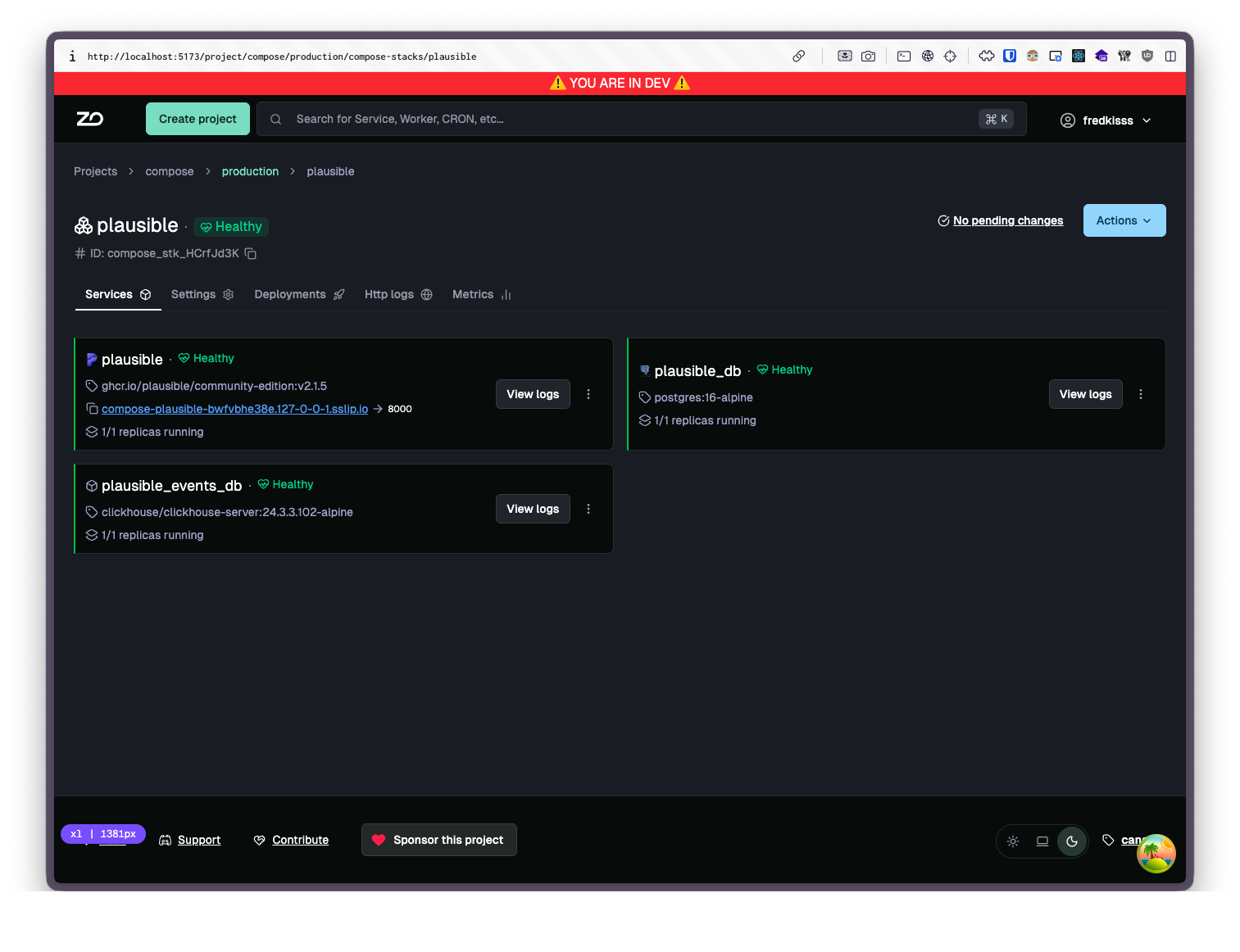Open more options for plausible_db service
The image size is (1240, 952).
pos(1141,394)
